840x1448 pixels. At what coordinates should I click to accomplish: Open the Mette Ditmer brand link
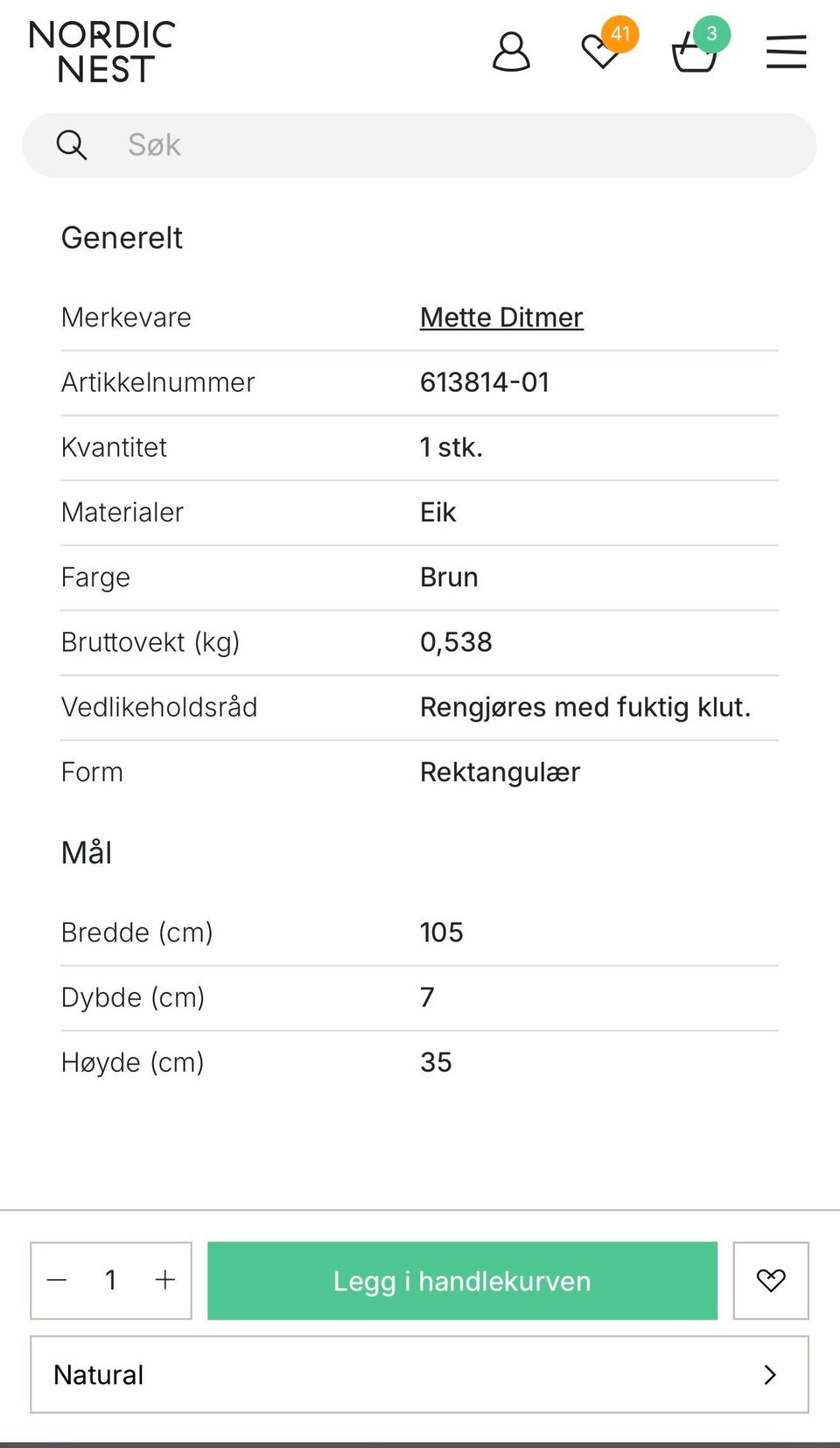point(501,318)
